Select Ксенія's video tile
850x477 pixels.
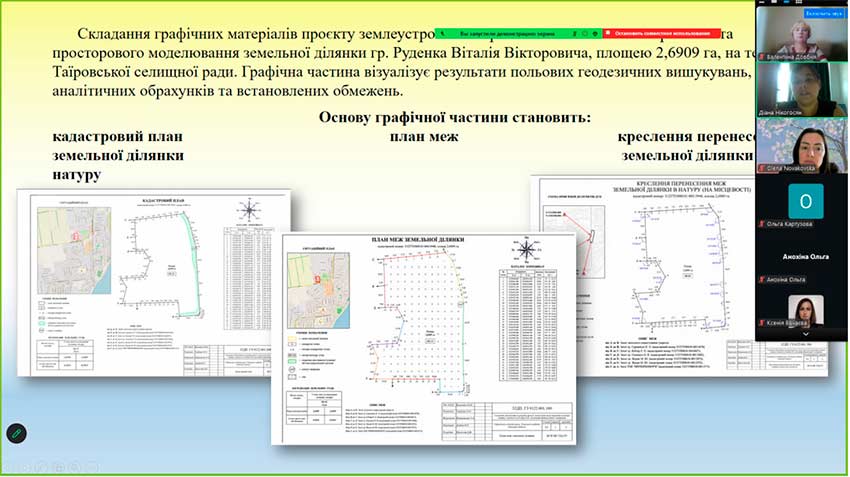(806, 311)
